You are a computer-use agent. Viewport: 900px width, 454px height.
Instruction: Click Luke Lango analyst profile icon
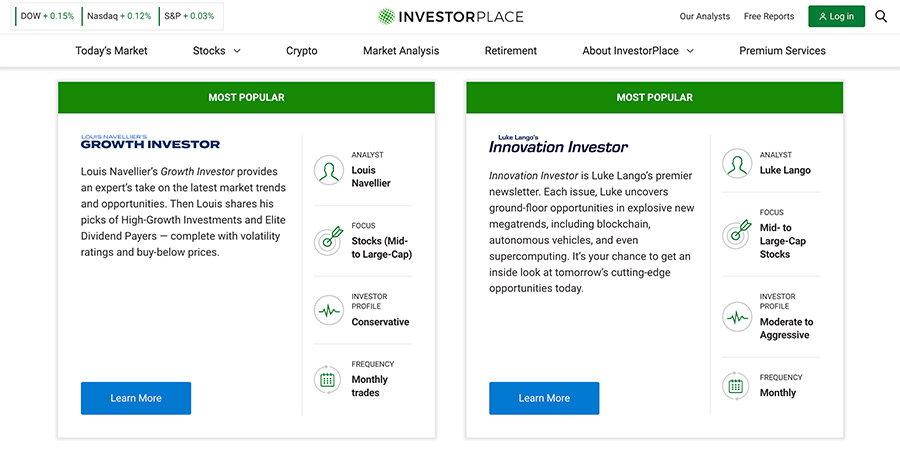point(737,164)
